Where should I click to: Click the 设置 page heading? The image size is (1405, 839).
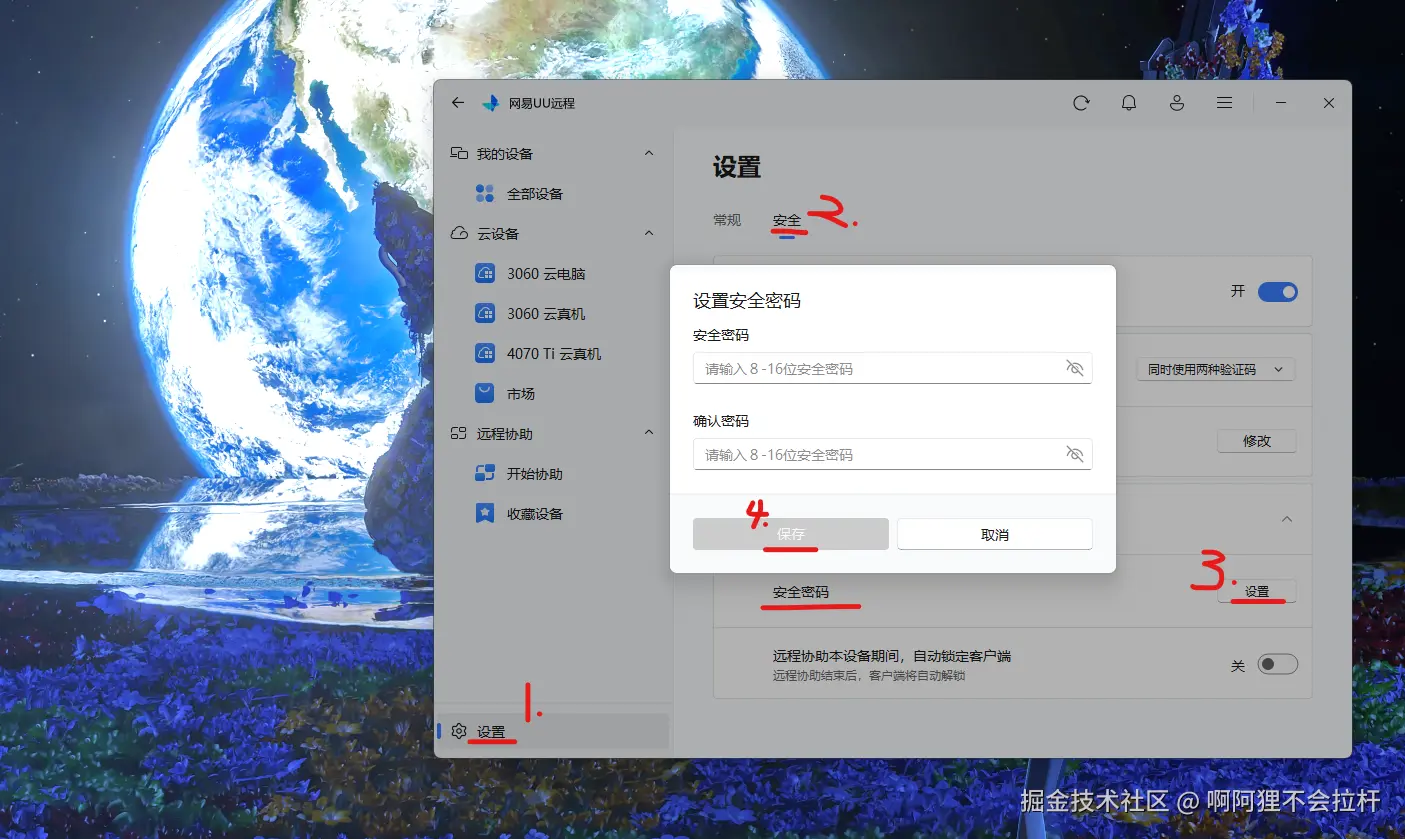click(x=737, y=168)
